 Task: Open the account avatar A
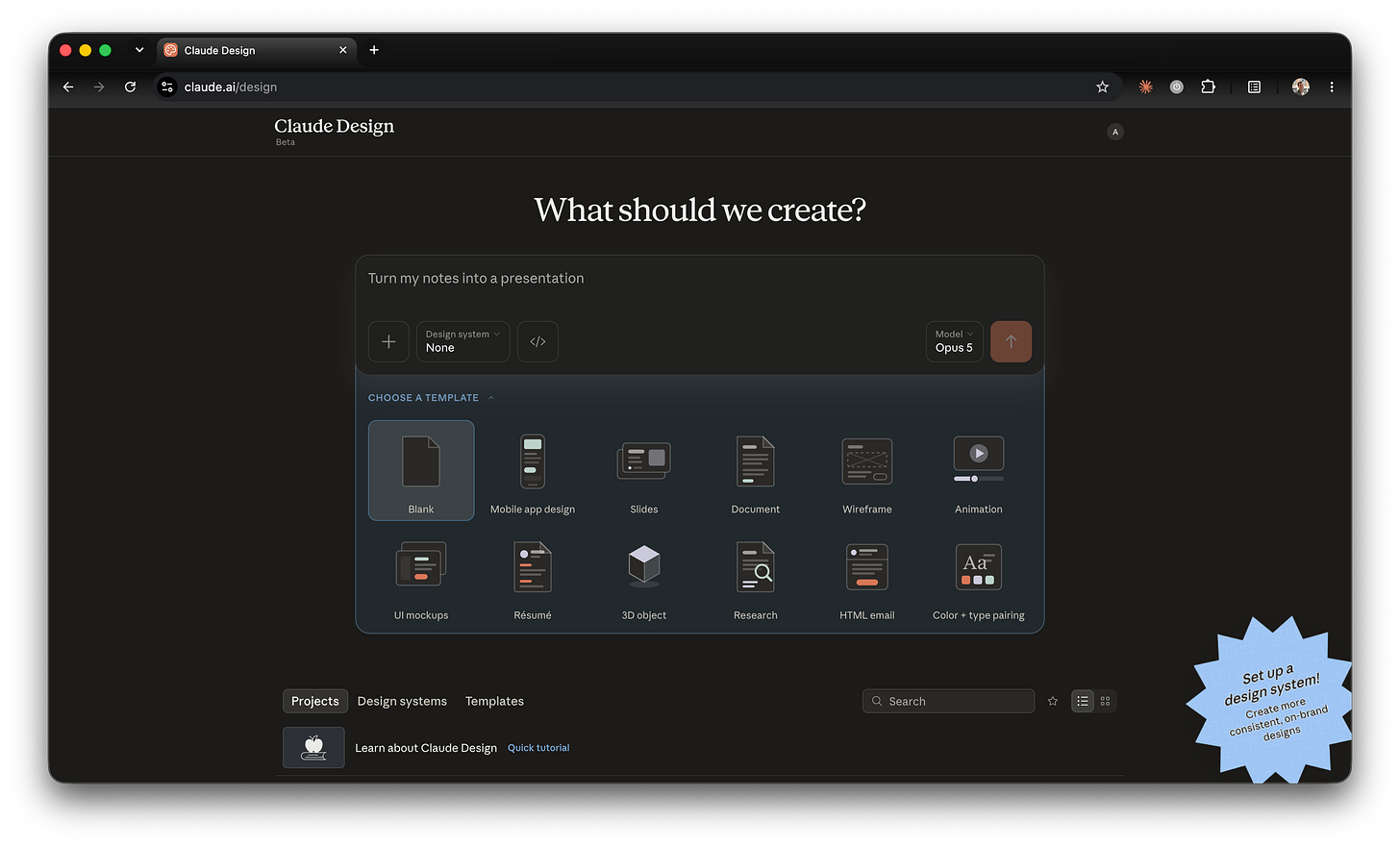[1115, 132]
